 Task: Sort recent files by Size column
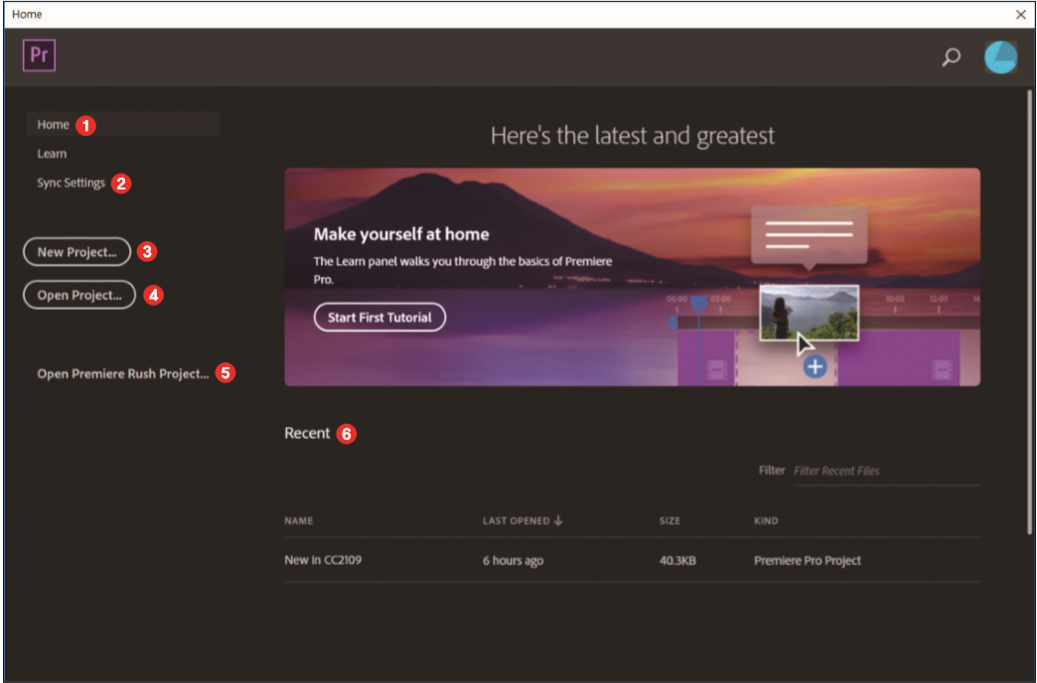click(x=669, y=521)
